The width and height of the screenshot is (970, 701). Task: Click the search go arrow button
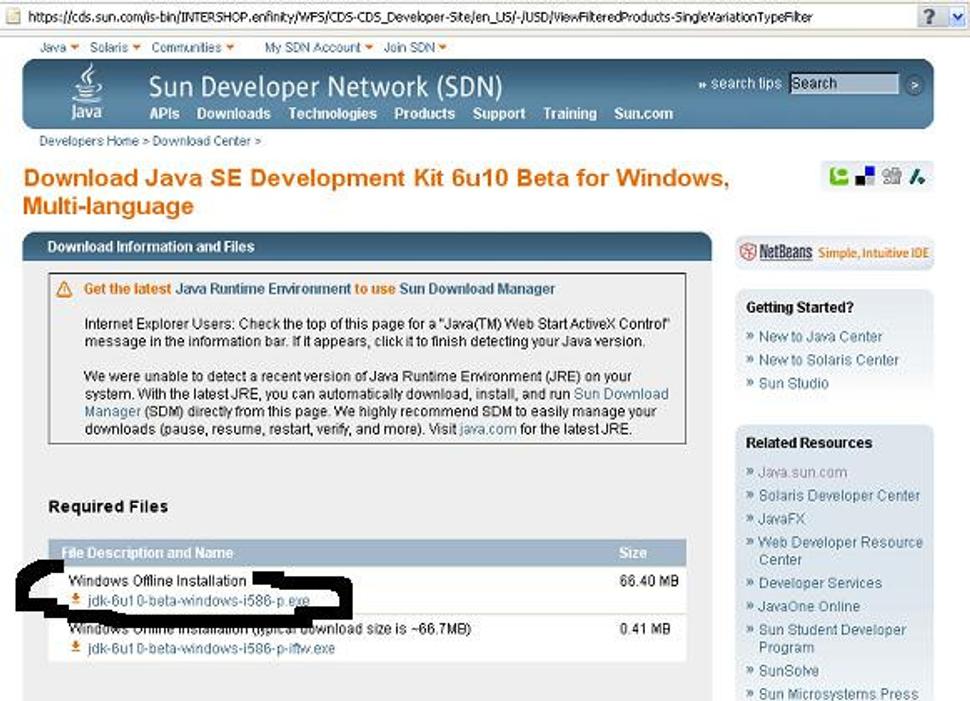[914, 85]
